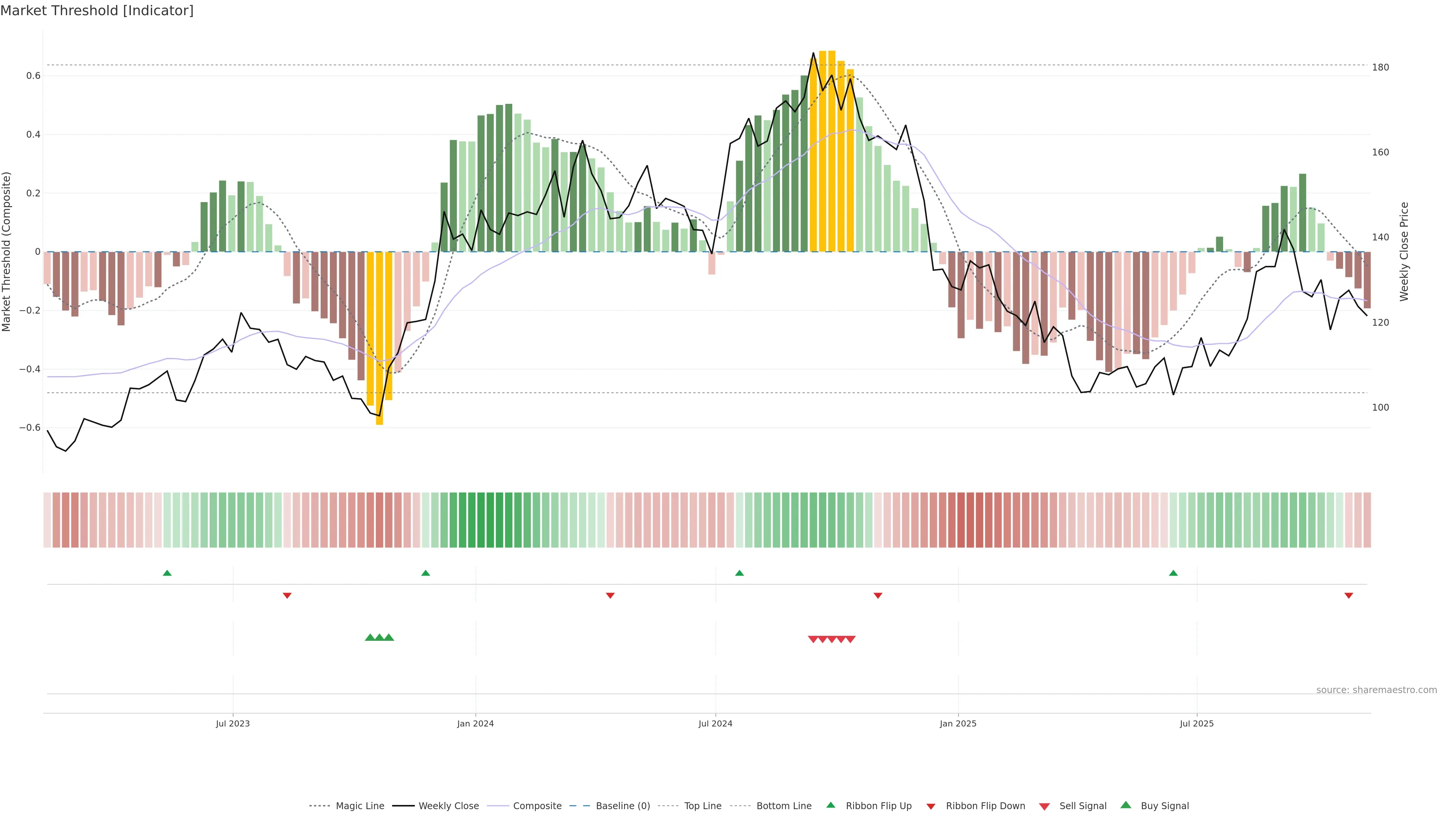Click the Jul 2025 x-axis label
Viewport: 1456px width, 819px height.
1197,723
